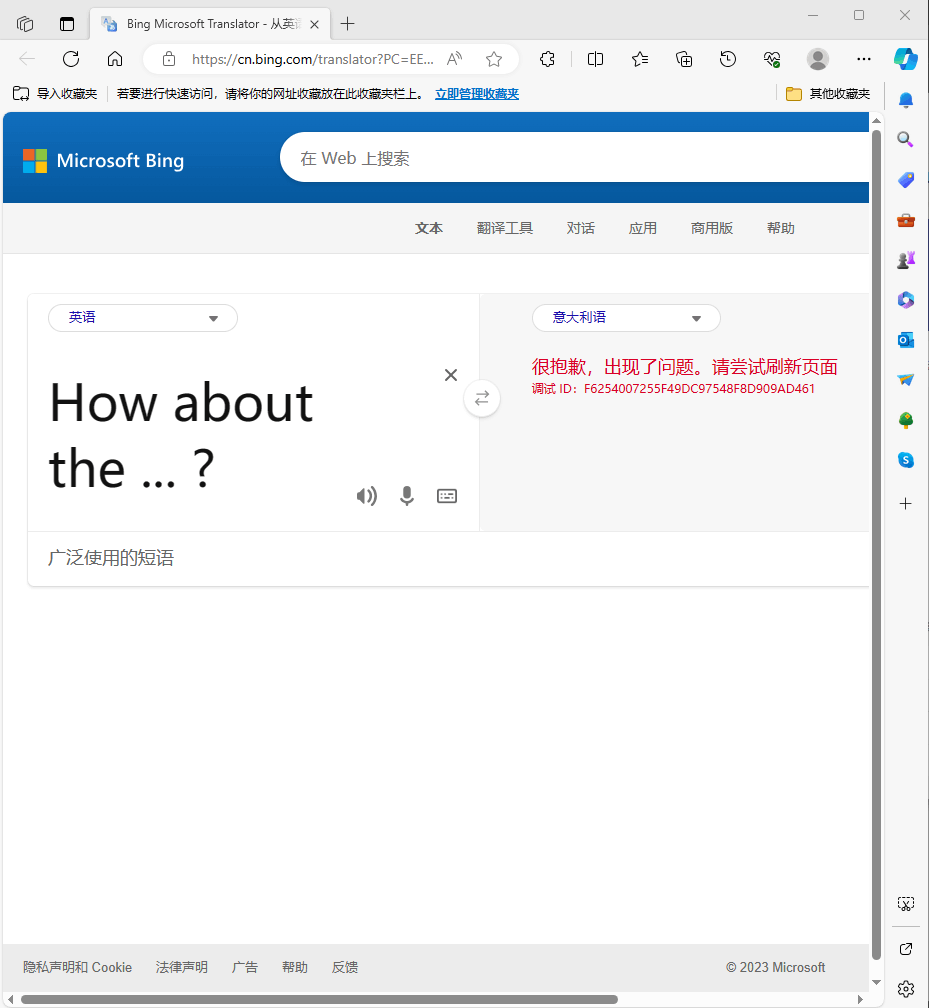Play the source text audio speaker

366,496
